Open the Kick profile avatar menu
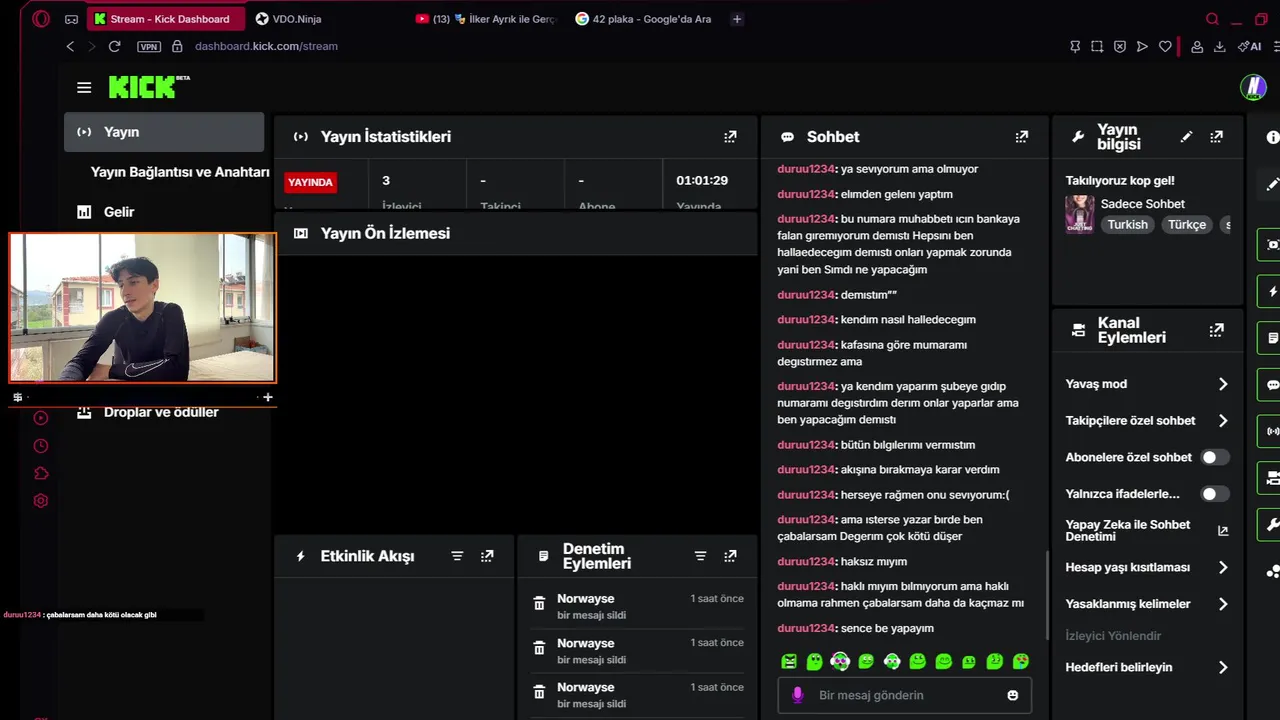The image size is (1280, 720). [1253, 87]
